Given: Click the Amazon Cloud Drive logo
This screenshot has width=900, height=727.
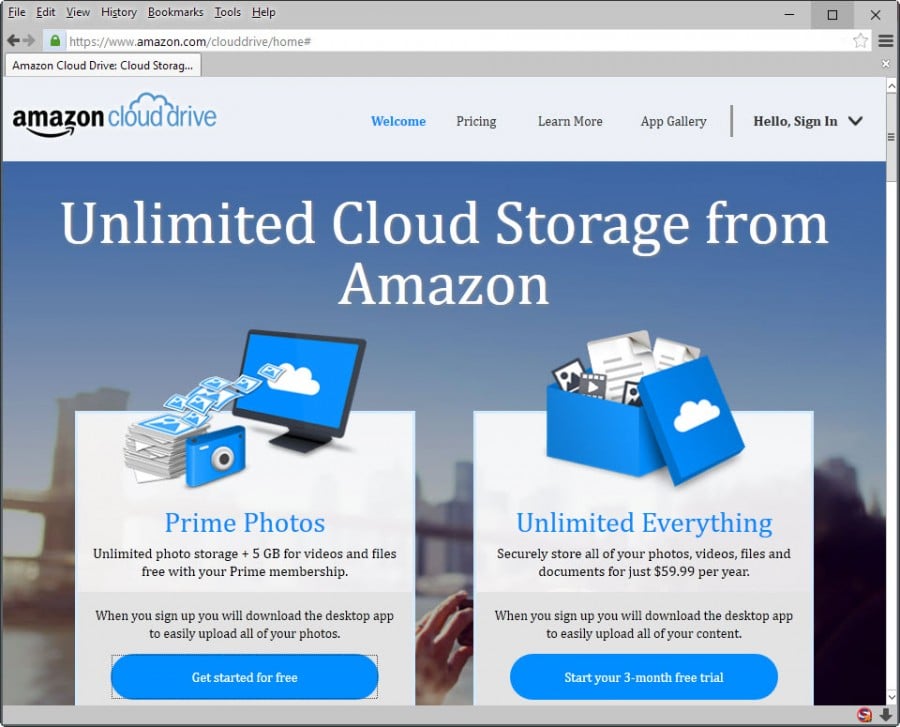Looking at the screenshot, I should coord(113,116).
